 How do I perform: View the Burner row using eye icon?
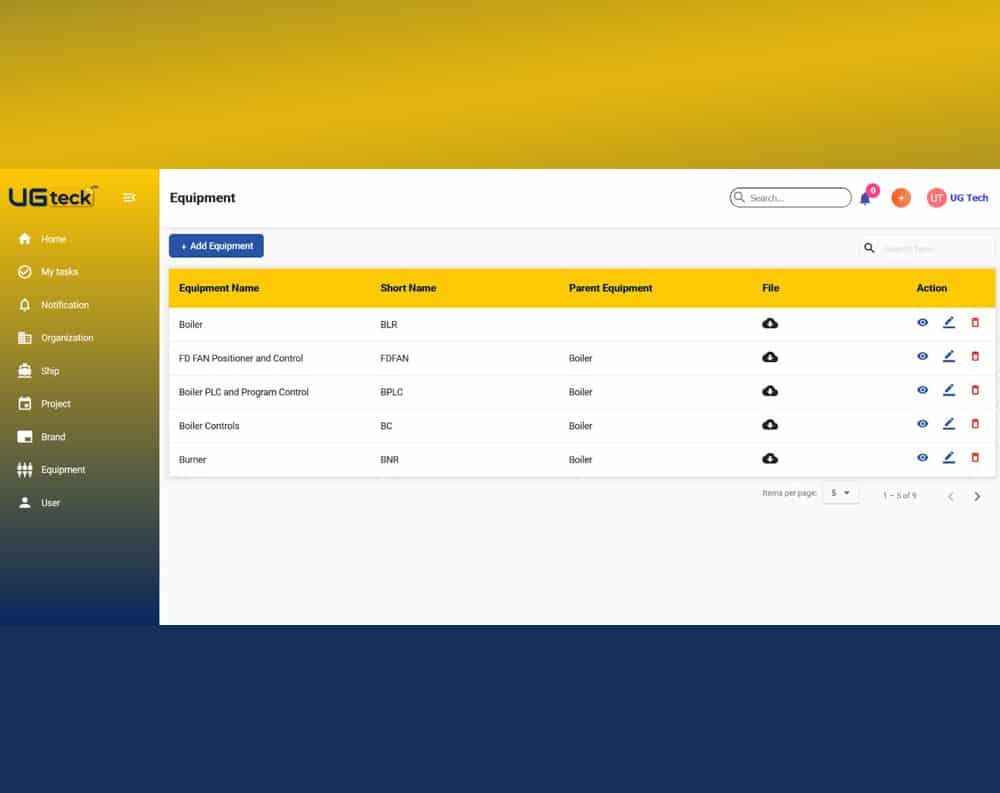click(x=922, y=458)
